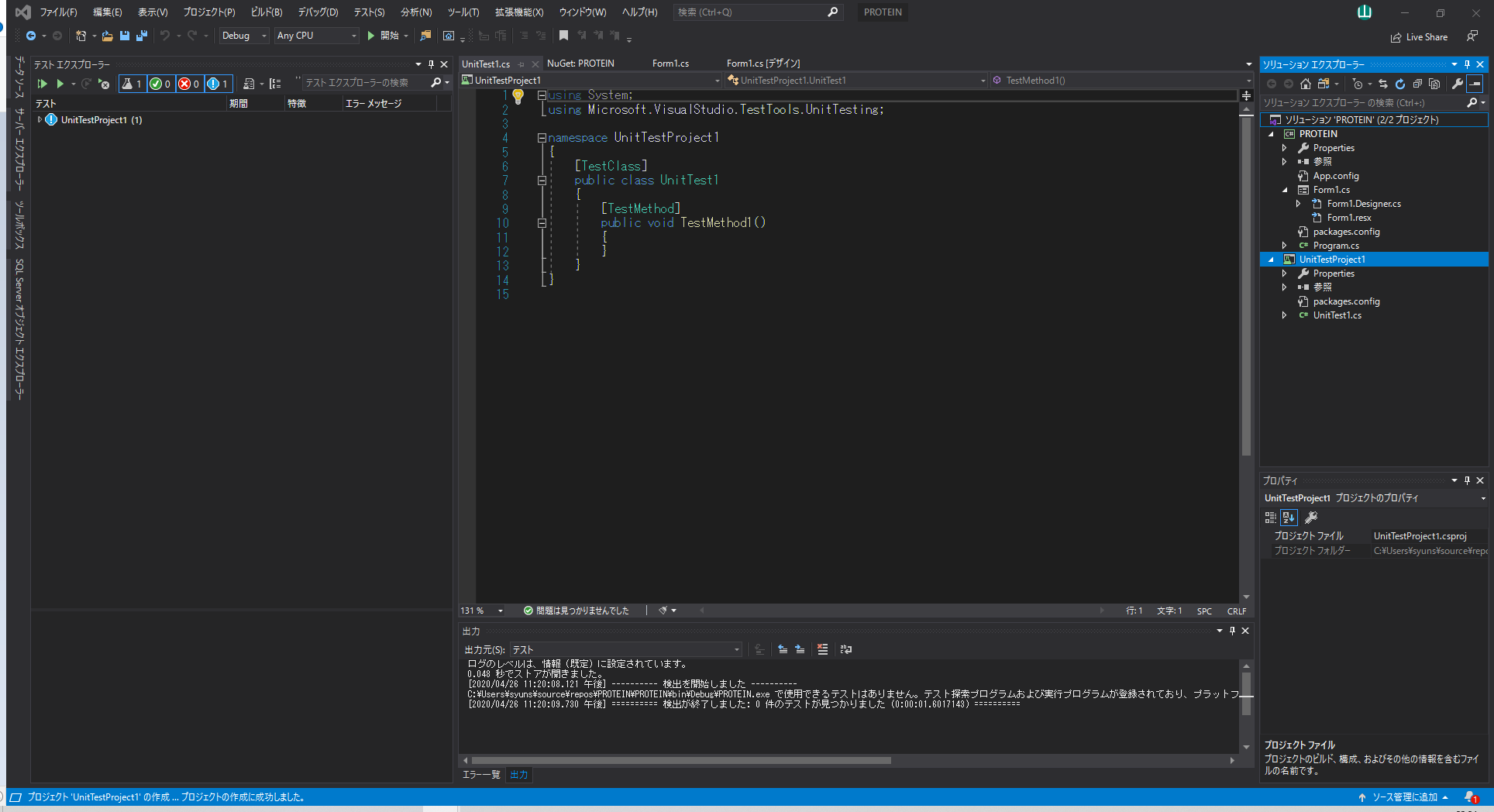Viewport: 1494px width, 812px height.
Task: Switch to the NuGet: PROTEIN tab
Action: (580, 64)
